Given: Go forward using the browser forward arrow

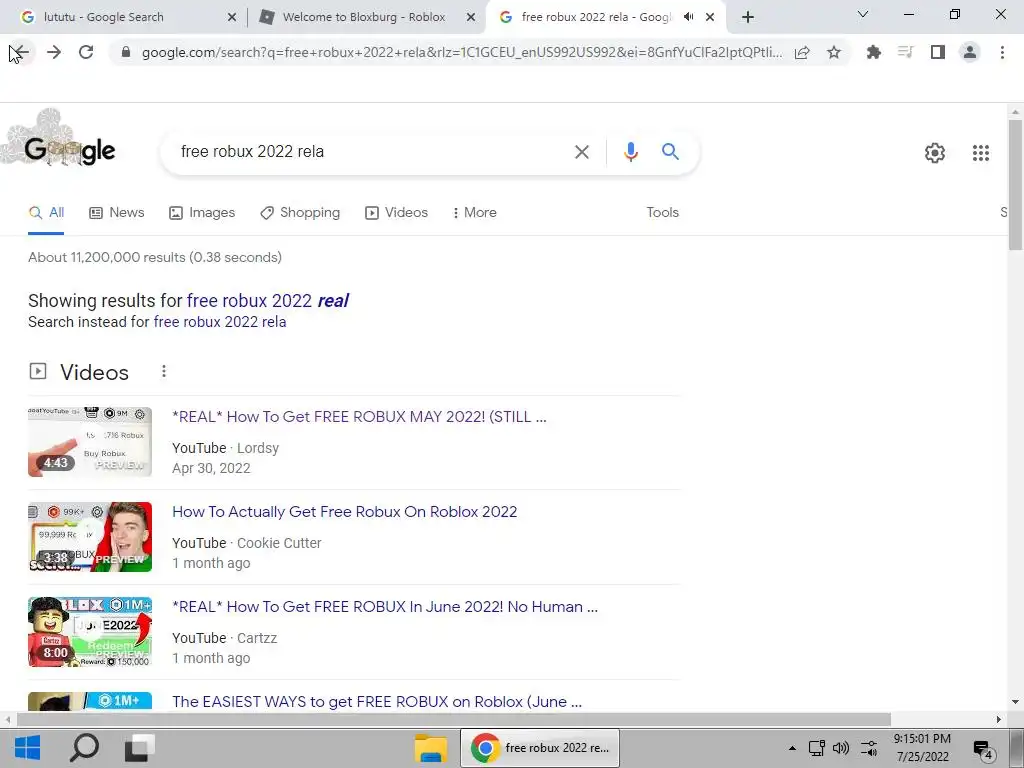Looking at the screenshot, I should [x=54, y=52].
